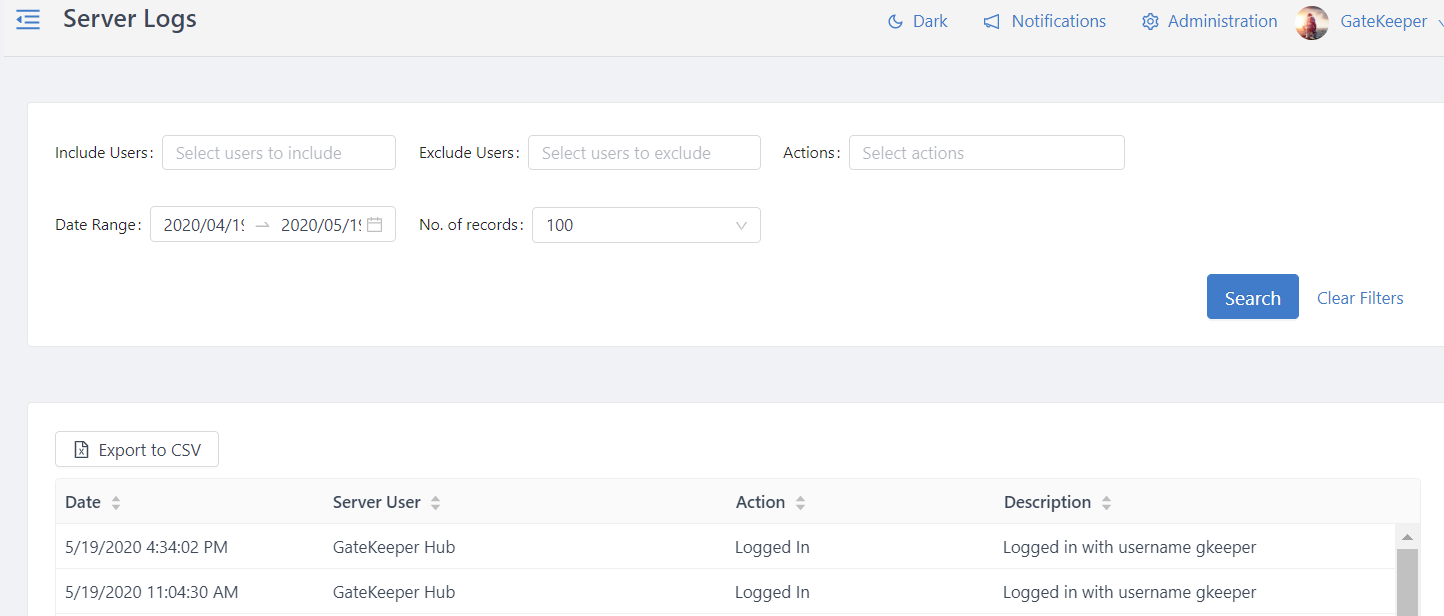1444x616 pixels.
Task: Collapse the sidebar menu icon
Action: (x=28, y=20)
